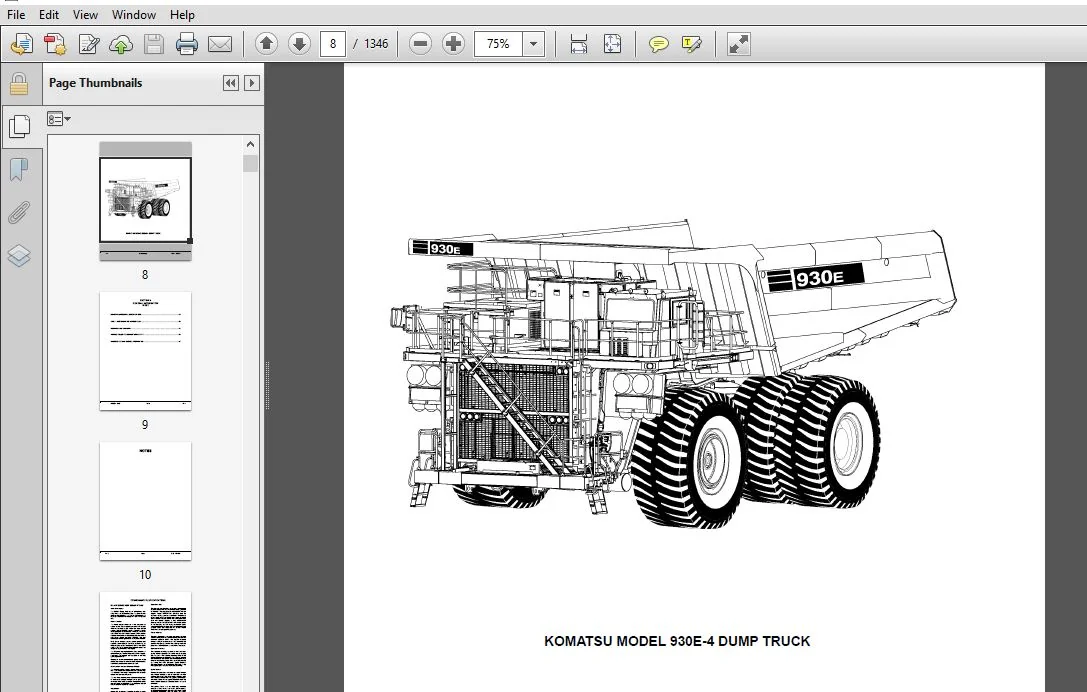Zoom out with minus button

tap(420, 44)
